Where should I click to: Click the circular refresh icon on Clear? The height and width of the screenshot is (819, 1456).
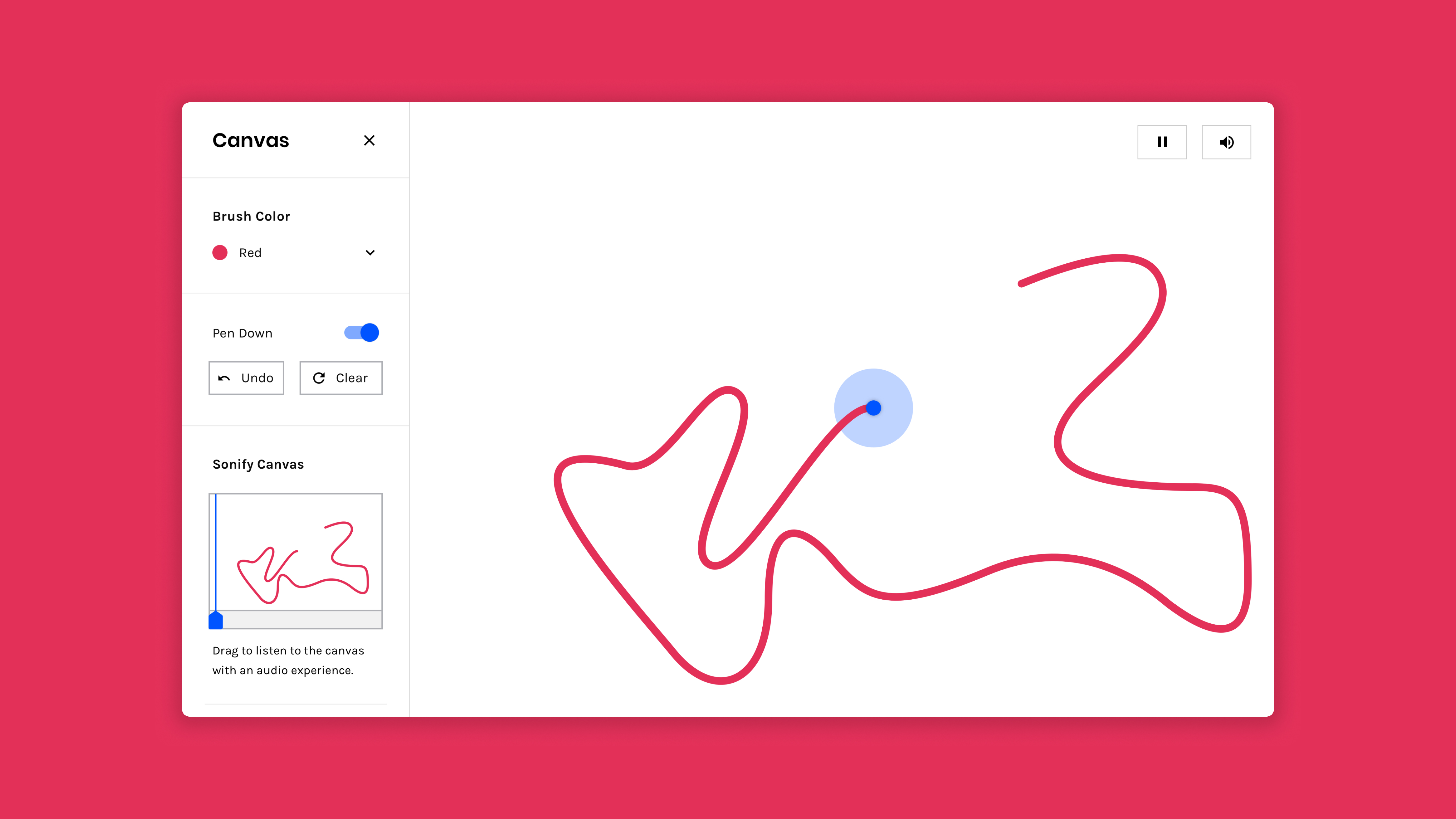pos(319,378)
